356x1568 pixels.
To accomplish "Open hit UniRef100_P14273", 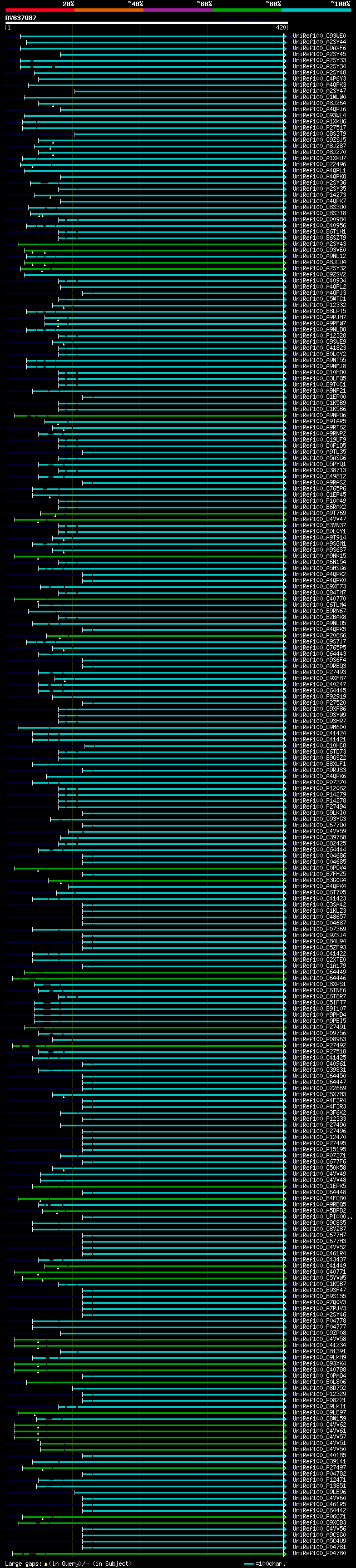I will (319, 195).
